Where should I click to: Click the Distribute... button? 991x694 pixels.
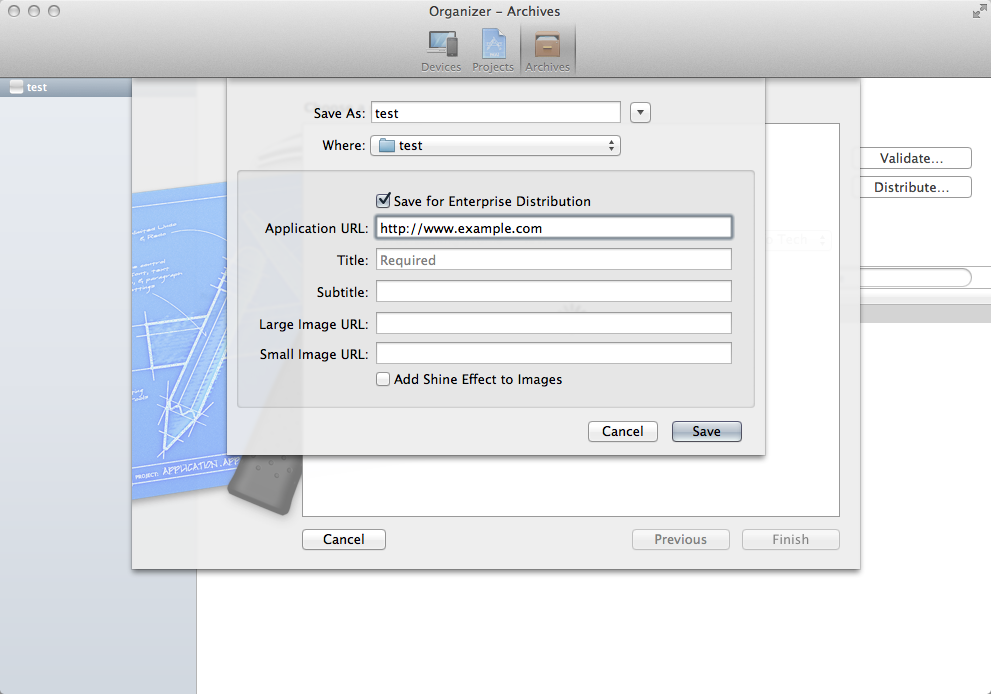click(x=911, y=187)
